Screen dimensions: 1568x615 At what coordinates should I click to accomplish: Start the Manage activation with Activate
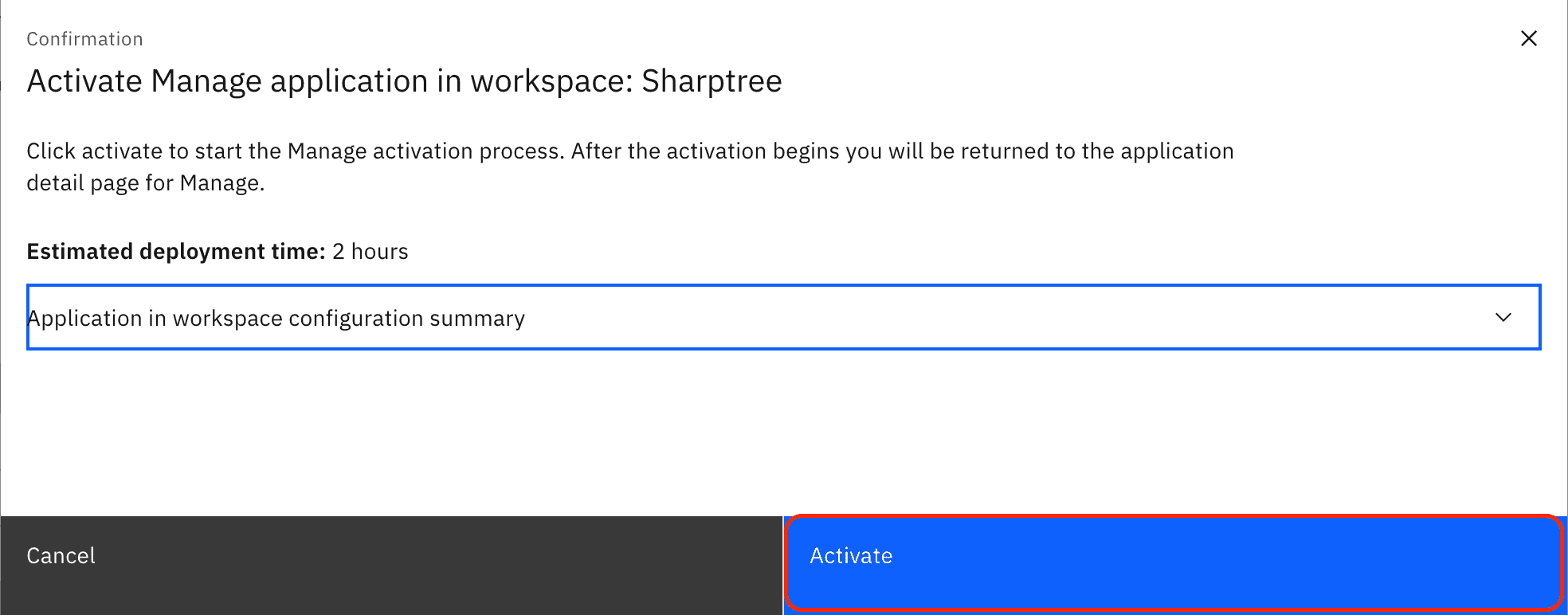tap(1174, 564)
